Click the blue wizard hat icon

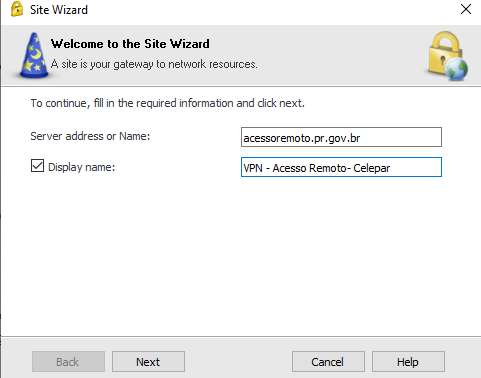coord(33,55)
